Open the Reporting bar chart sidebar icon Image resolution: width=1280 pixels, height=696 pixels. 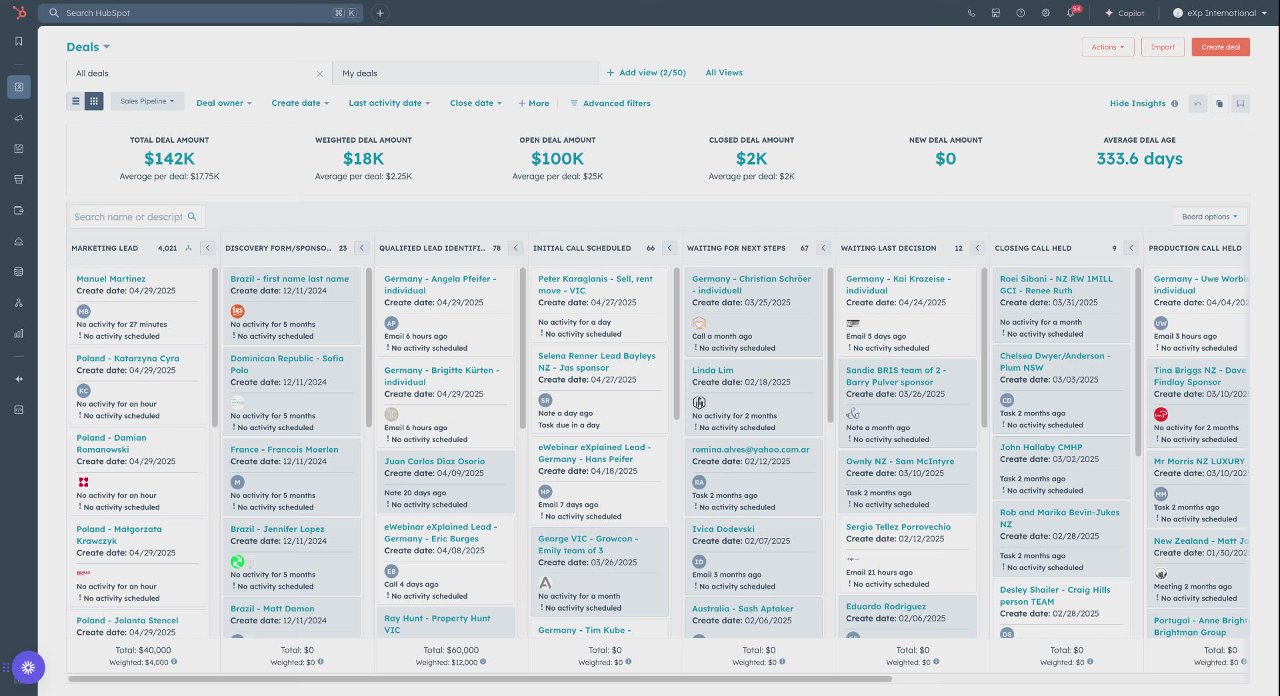(x=18, y=333)
